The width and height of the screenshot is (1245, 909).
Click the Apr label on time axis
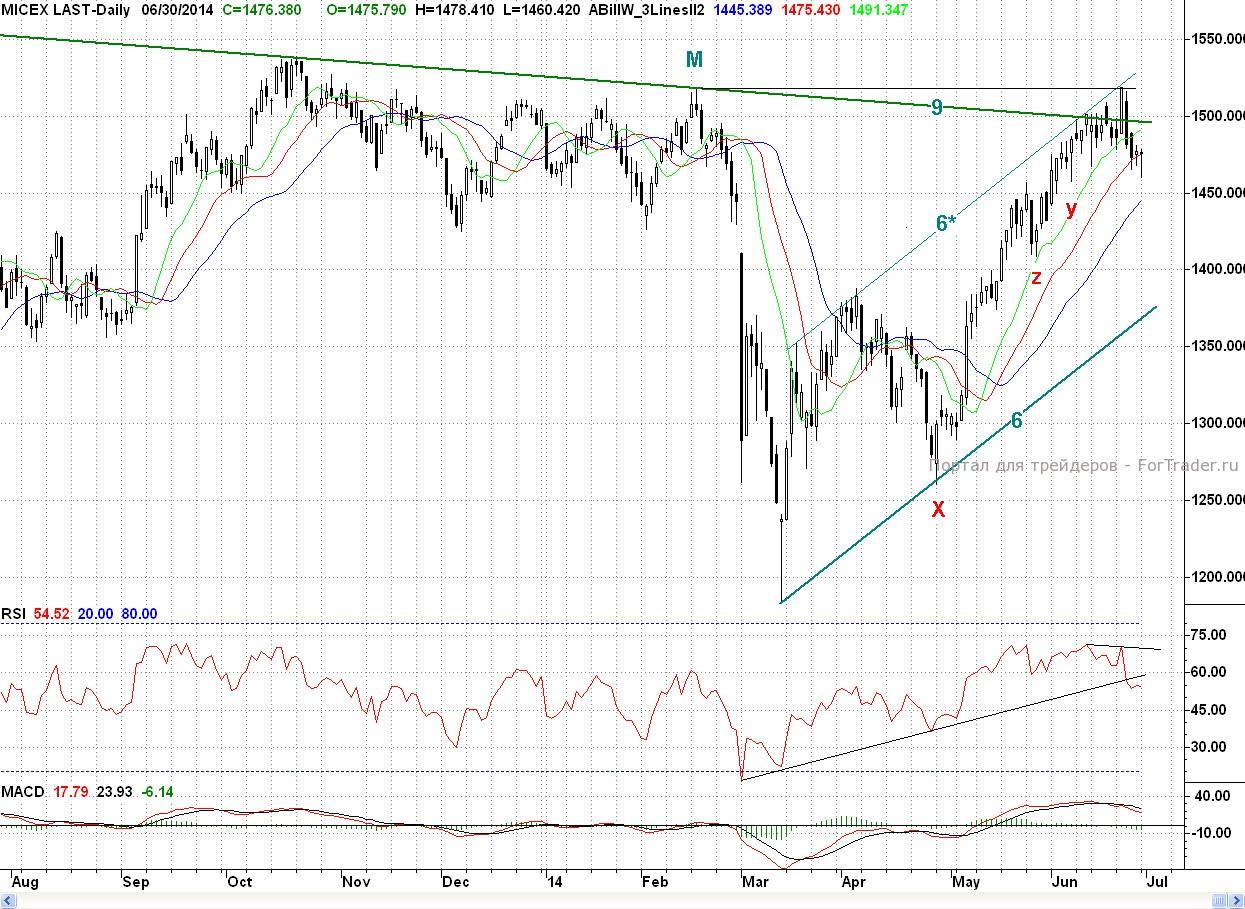pos(853,883)
